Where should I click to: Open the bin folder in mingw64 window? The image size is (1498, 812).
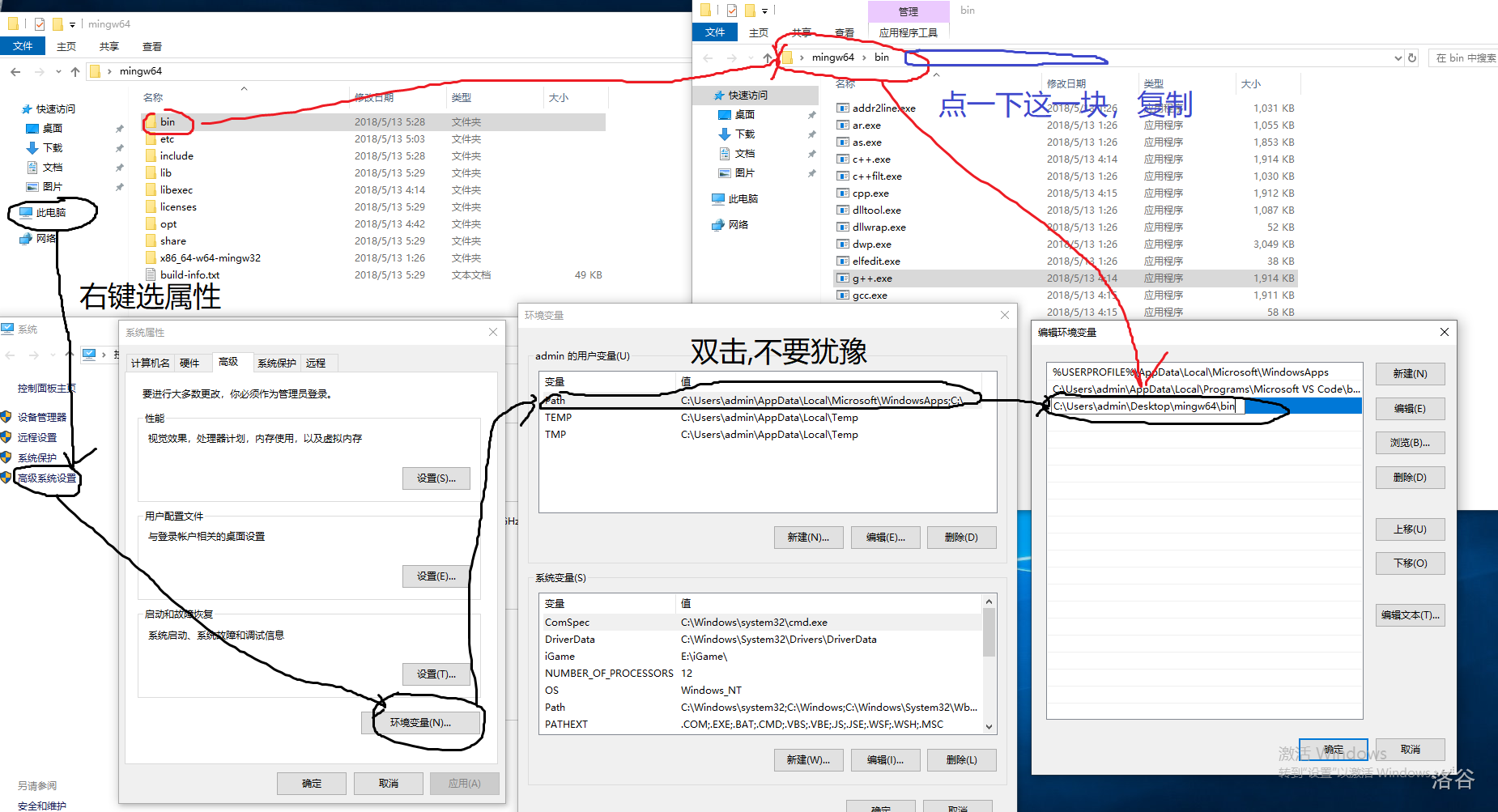point(167,122)
